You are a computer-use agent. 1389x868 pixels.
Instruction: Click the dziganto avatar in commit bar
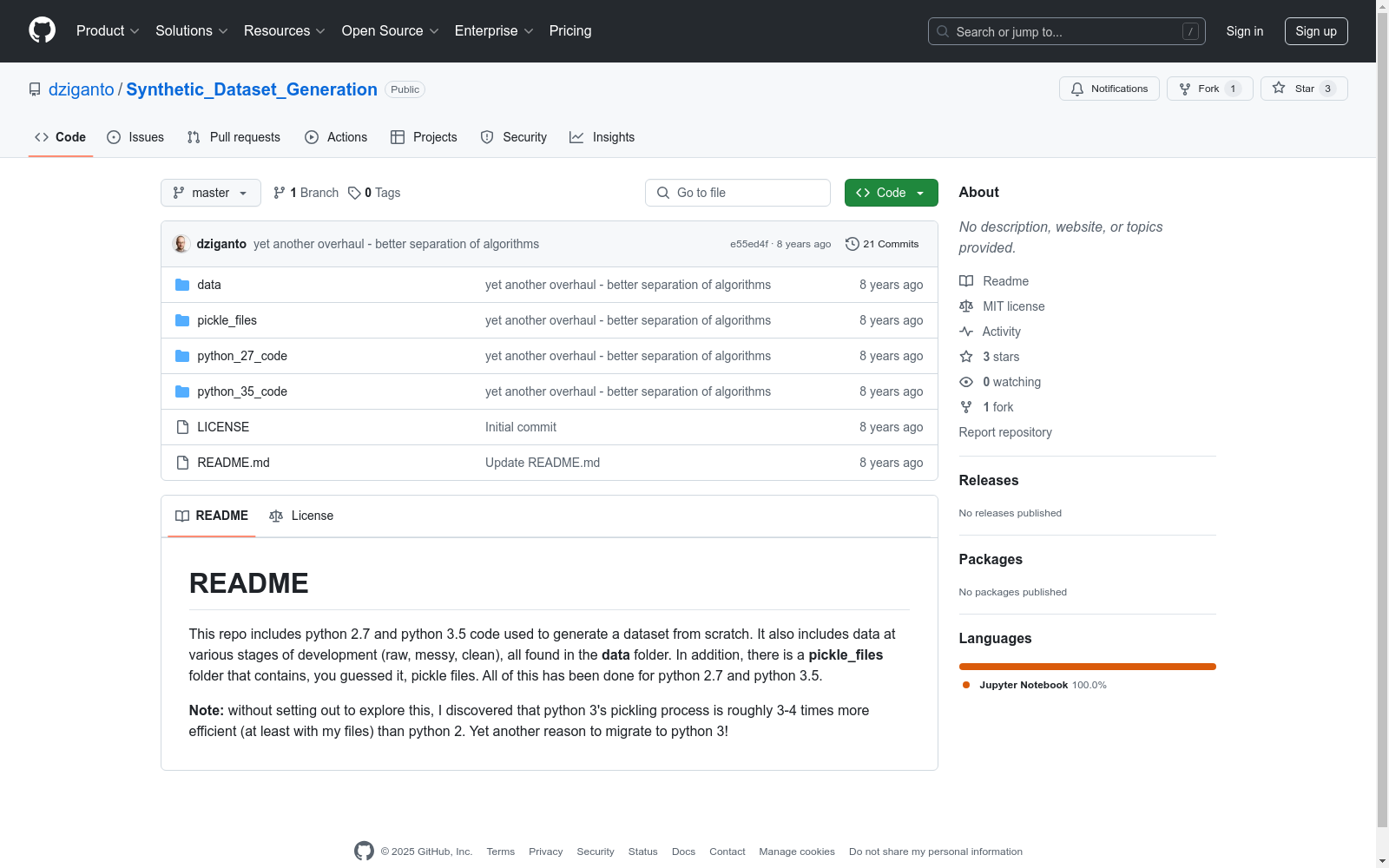click(x=181, y=244)
